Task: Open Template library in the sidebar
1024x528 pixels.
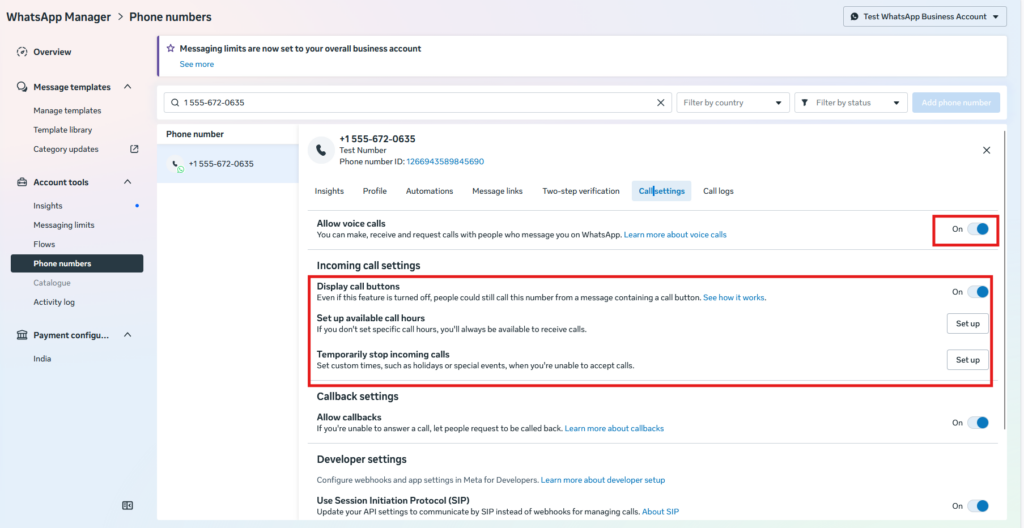Action: [x=63, y=129]
